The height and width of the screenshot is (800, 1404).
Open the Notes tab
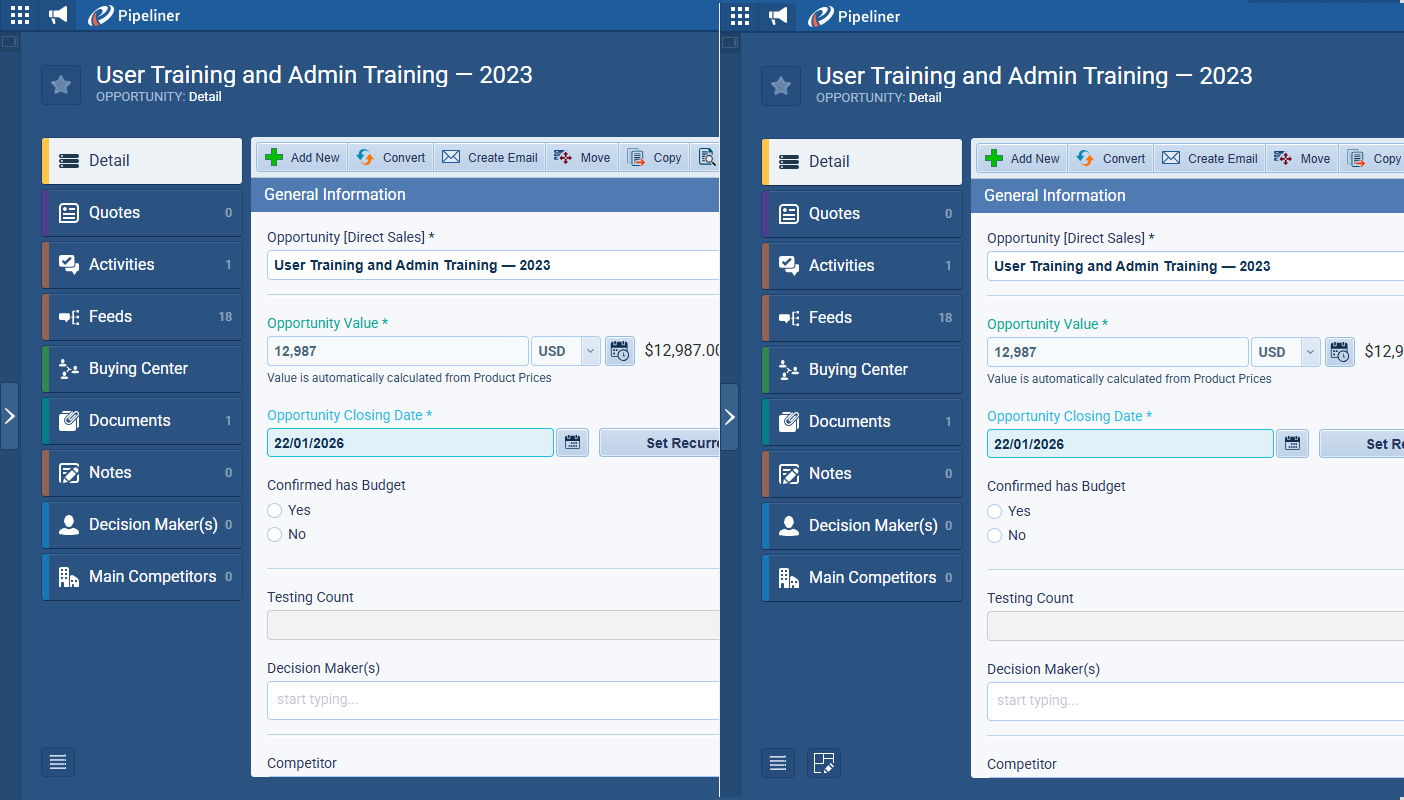coord(68,472)
